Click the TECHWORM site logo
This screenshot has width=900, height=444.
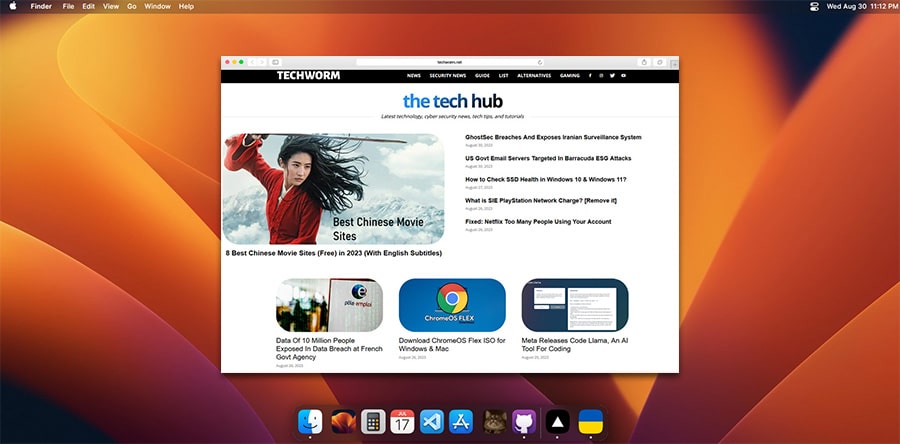[x=308, y=75]
